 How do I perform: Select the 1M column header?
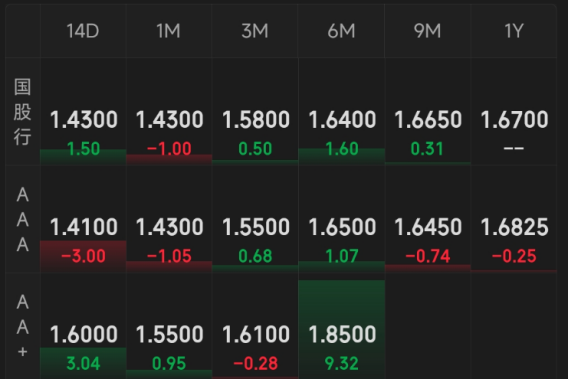coord(169,31)
